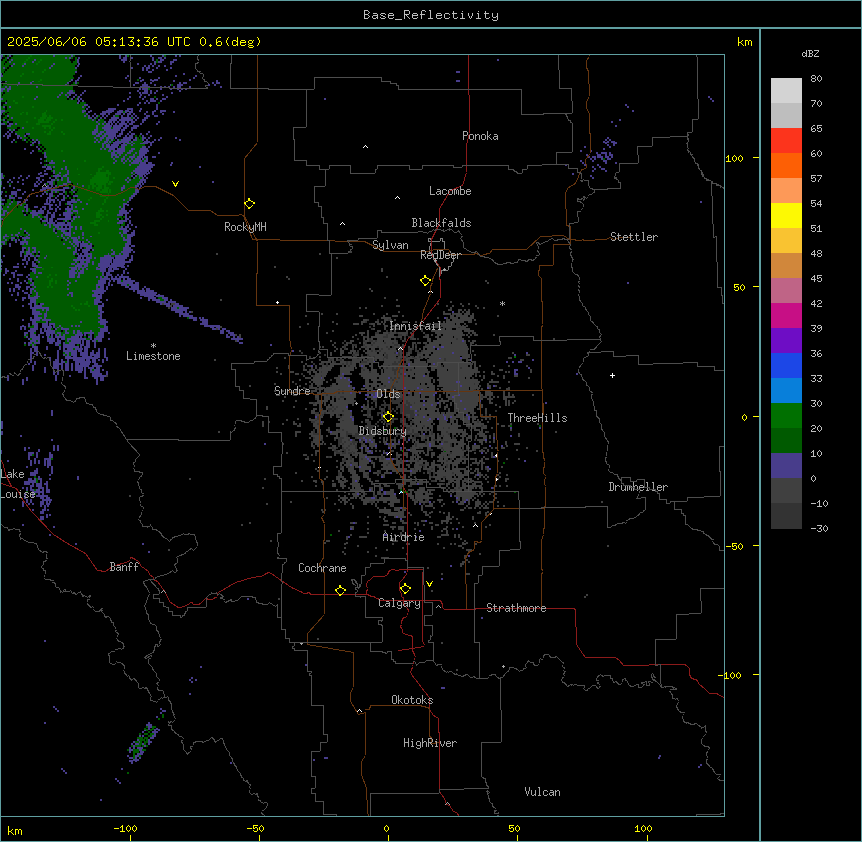Click the green echo blob southwest of Banff
This screenshot has width=862, height=842.
pyautogui.click(x=144, y=740)
